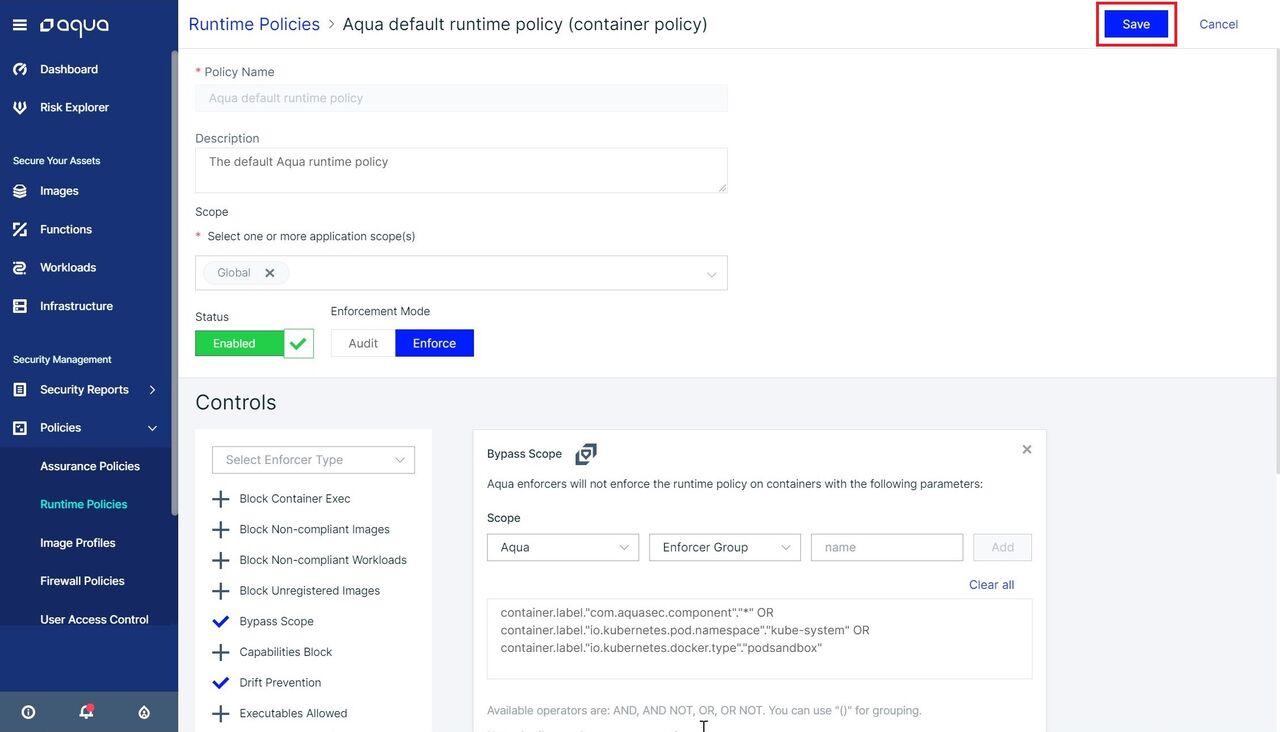Click the Dashboard gauge icon
Screen dimensions: 1280x732
(x=20, y=69)
